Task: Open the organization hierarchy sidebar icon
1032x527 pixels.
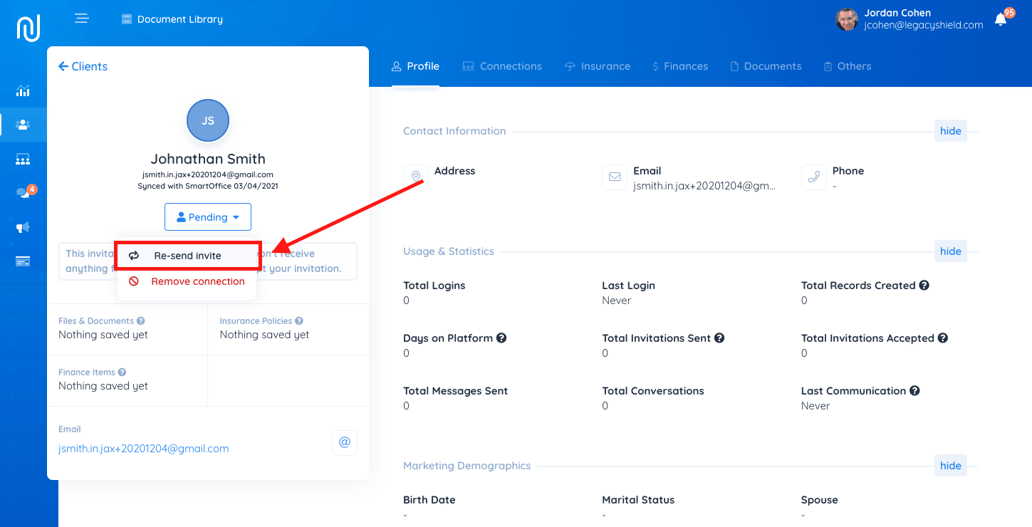Action: (23, 159)
